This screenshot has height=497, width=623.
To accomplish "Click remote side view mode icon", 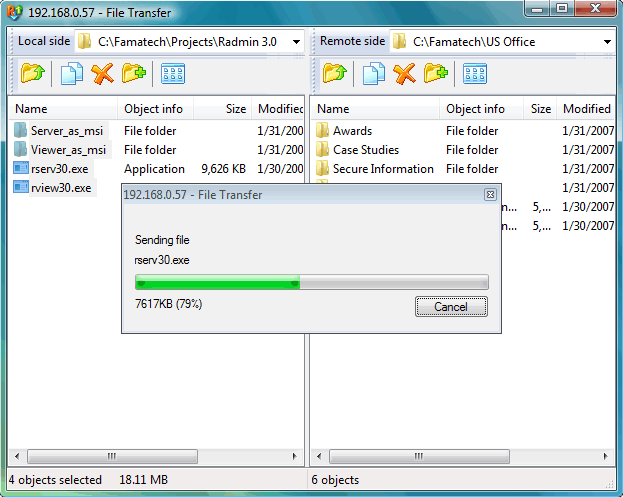I will [475, 74].
